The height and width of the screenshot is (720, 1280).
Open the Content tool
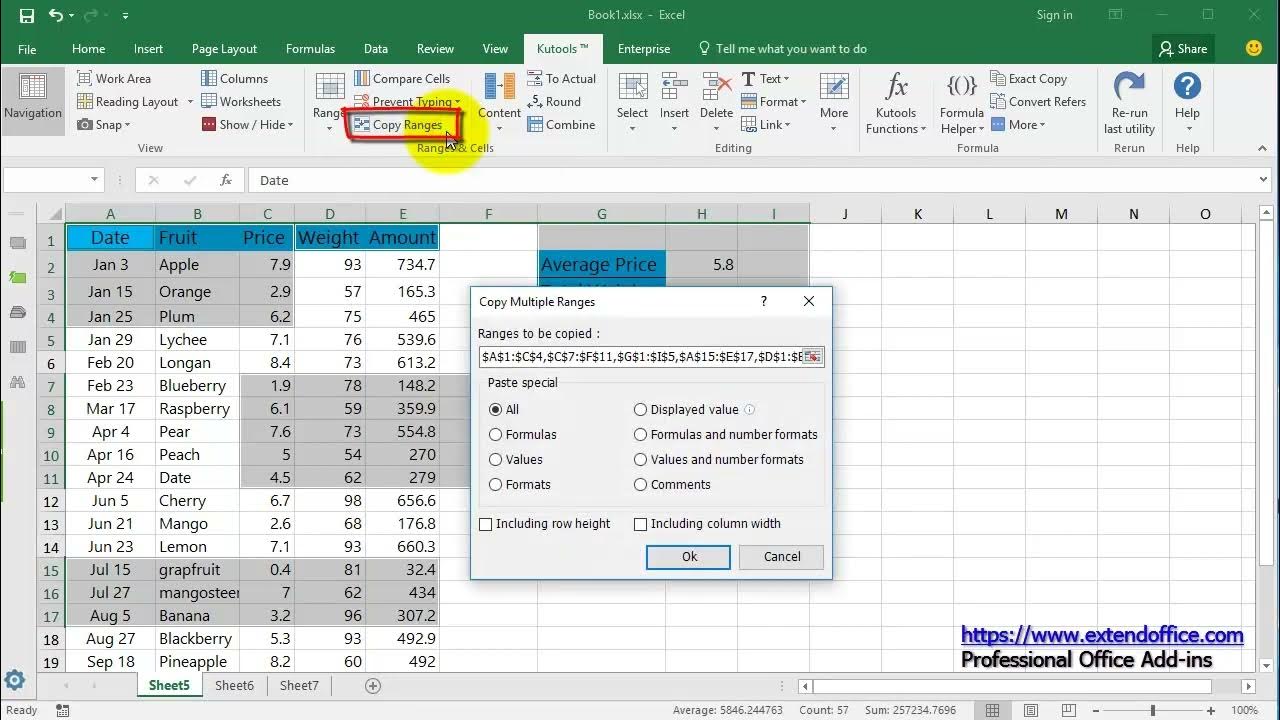(499, 100)
